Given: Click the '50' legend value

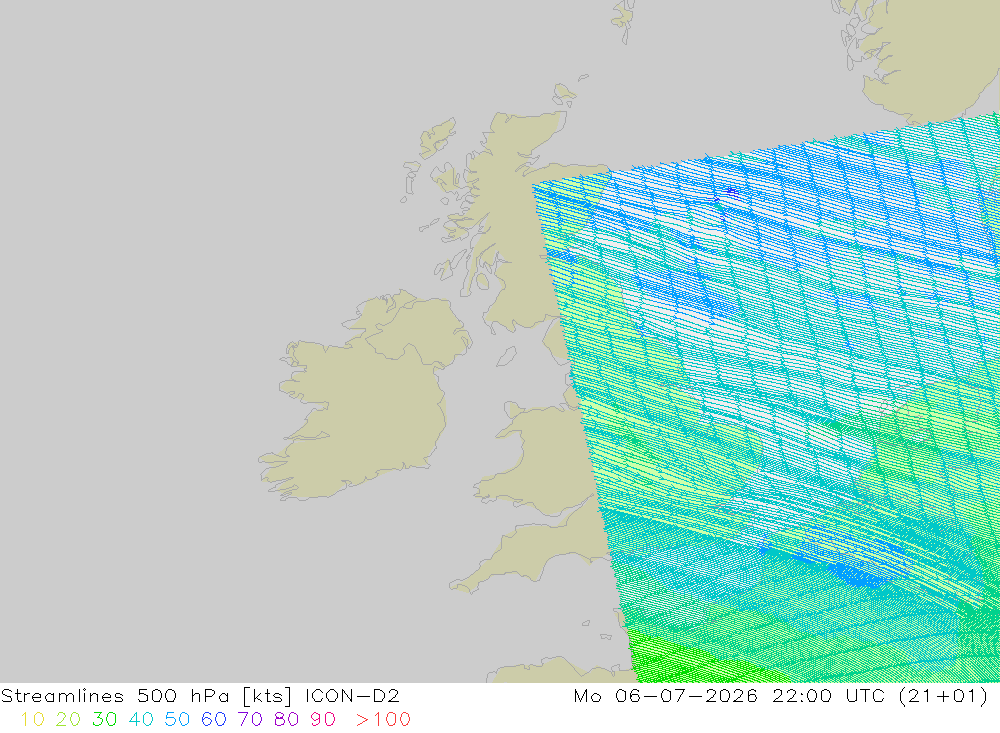Looking at the screenshot, I should [x=177, y=720].
